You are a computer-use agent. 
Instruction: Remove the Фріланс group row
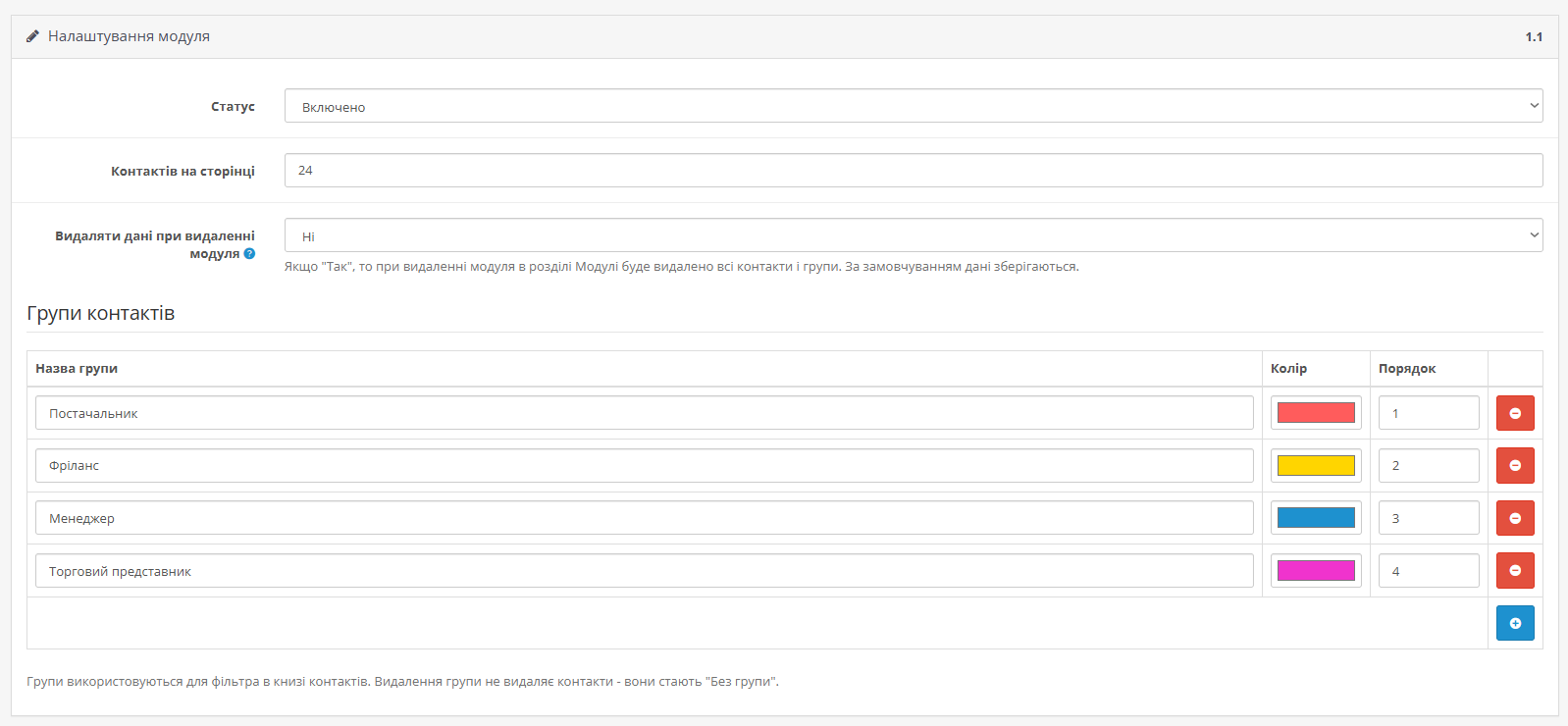point(1515,465)
